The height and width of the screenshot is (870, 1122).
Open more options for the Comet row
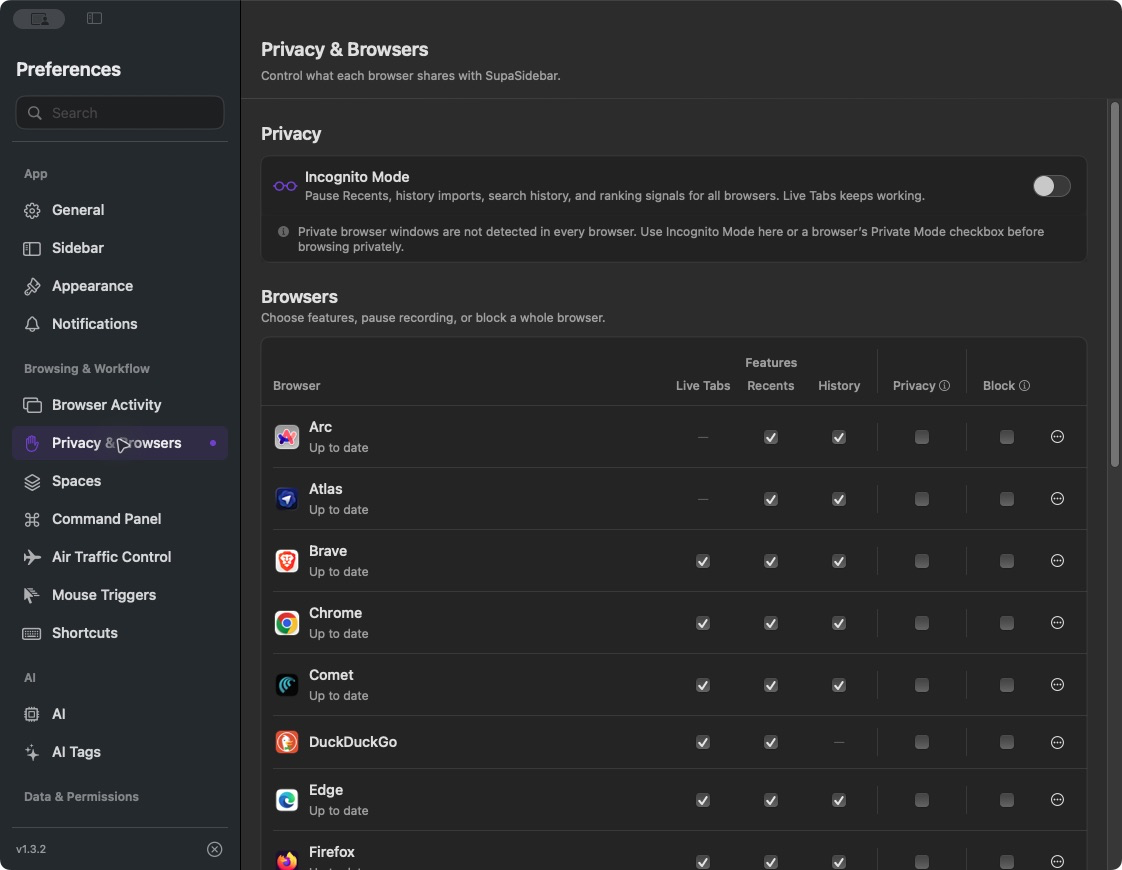point(1057,685)
